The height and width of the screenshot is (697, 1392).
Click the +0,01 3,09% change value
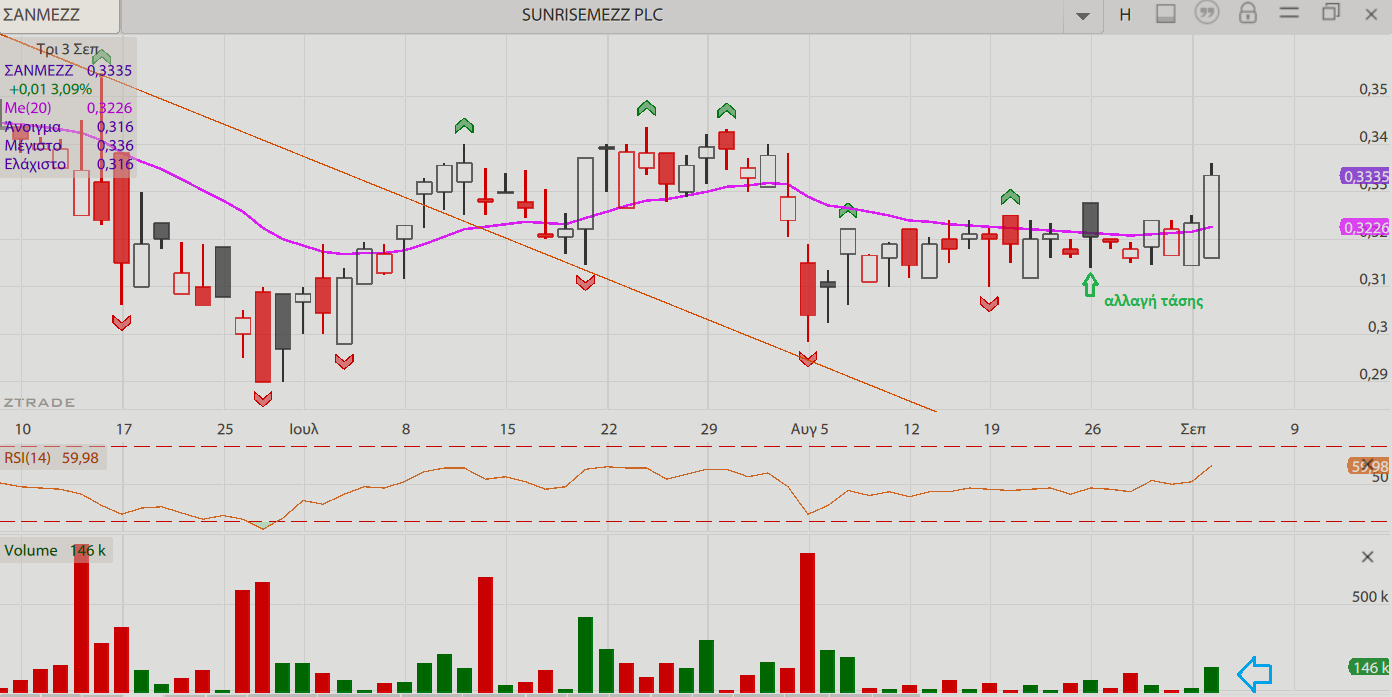pos(50,89)
